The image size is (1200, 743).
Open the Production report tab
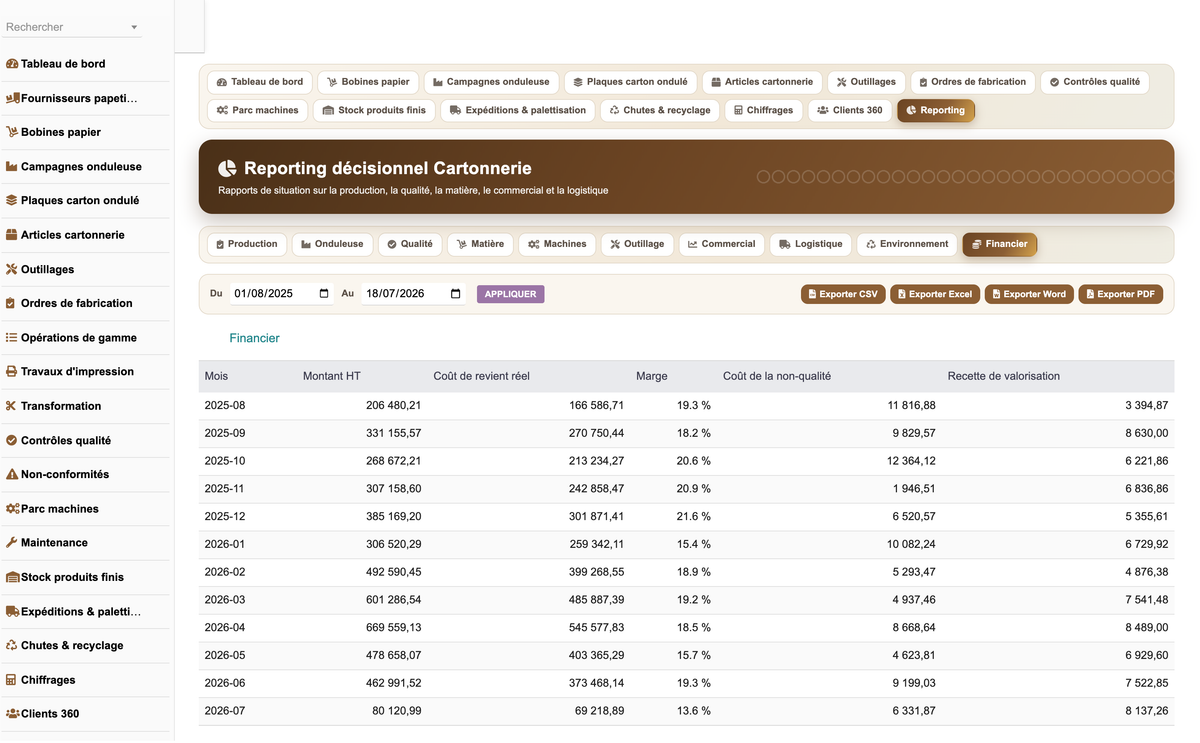coord(246,244)
